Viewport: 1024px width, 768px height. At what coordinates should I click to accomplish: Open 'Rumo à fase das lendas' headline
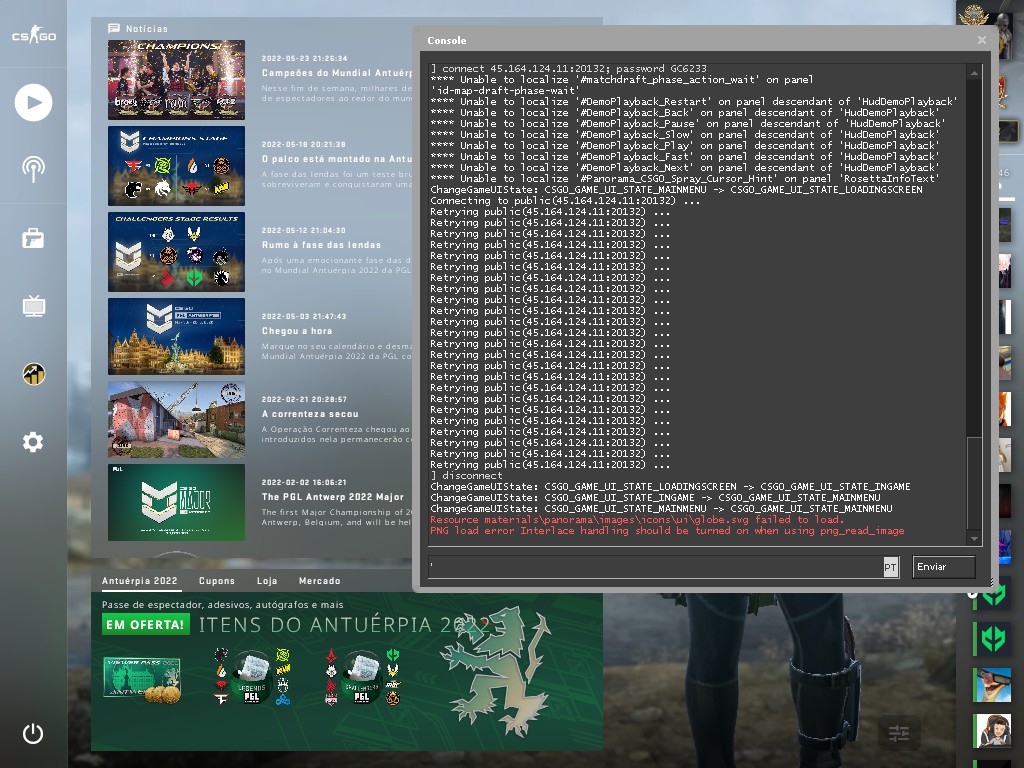pos(321,245)
